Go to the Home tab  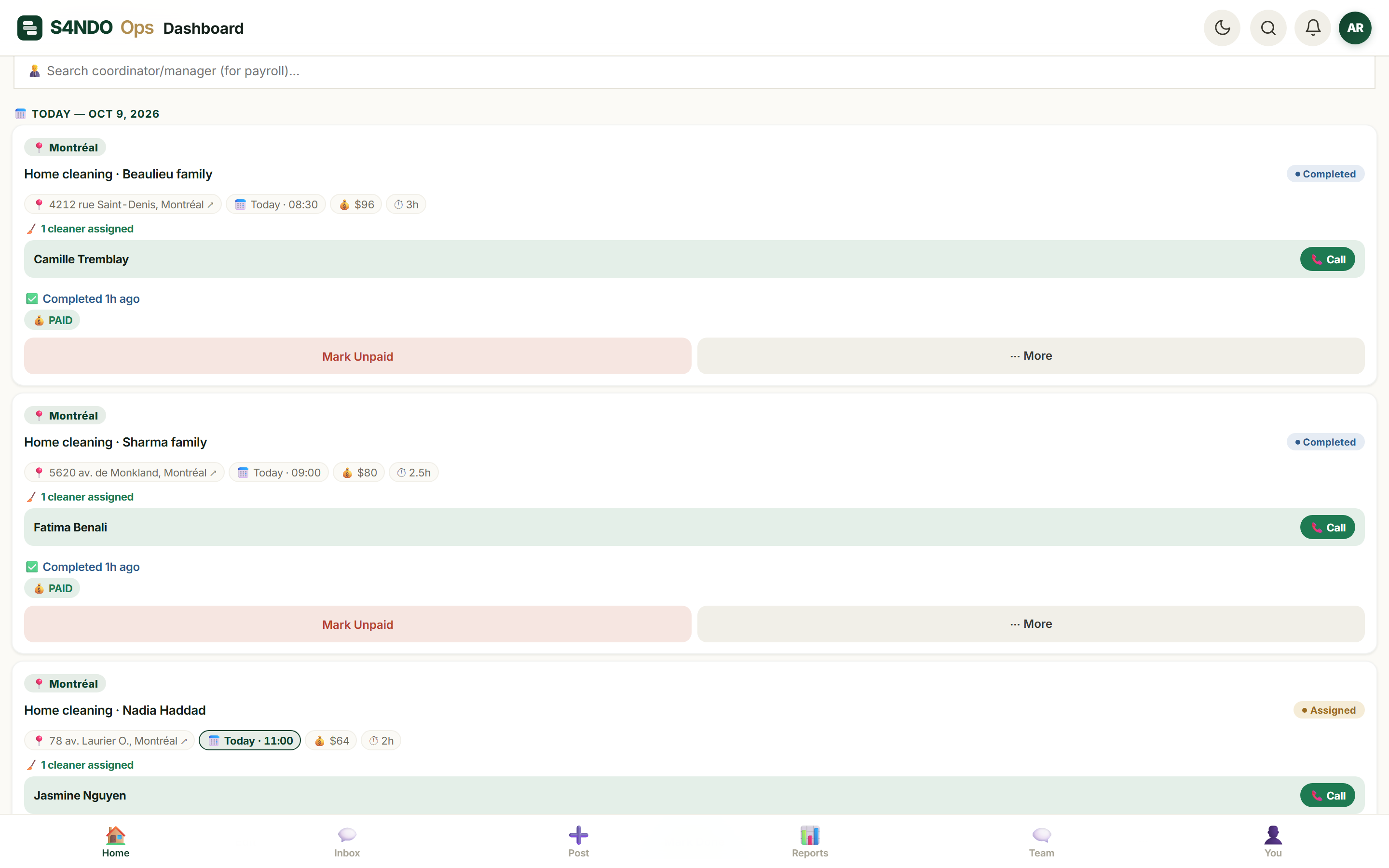(115, 841)
